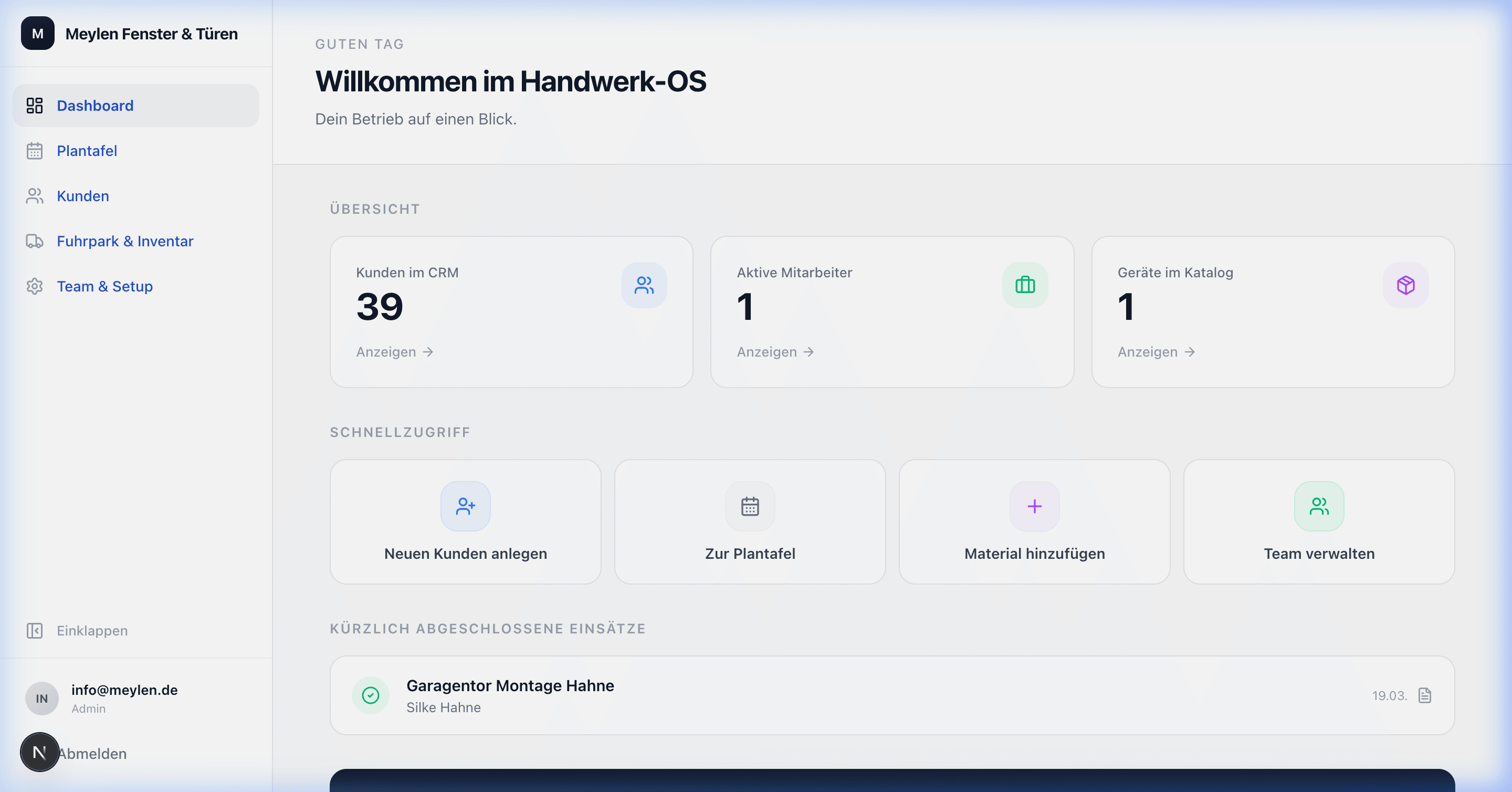Select the Zur Plantafel quick access card

[750, 522]
